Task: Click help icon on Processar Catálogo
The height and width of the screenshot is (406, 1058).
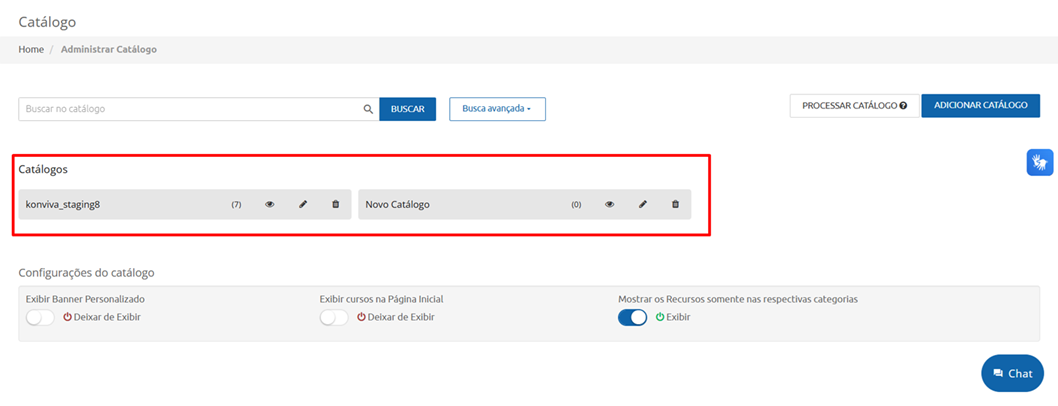Action: 903,105
